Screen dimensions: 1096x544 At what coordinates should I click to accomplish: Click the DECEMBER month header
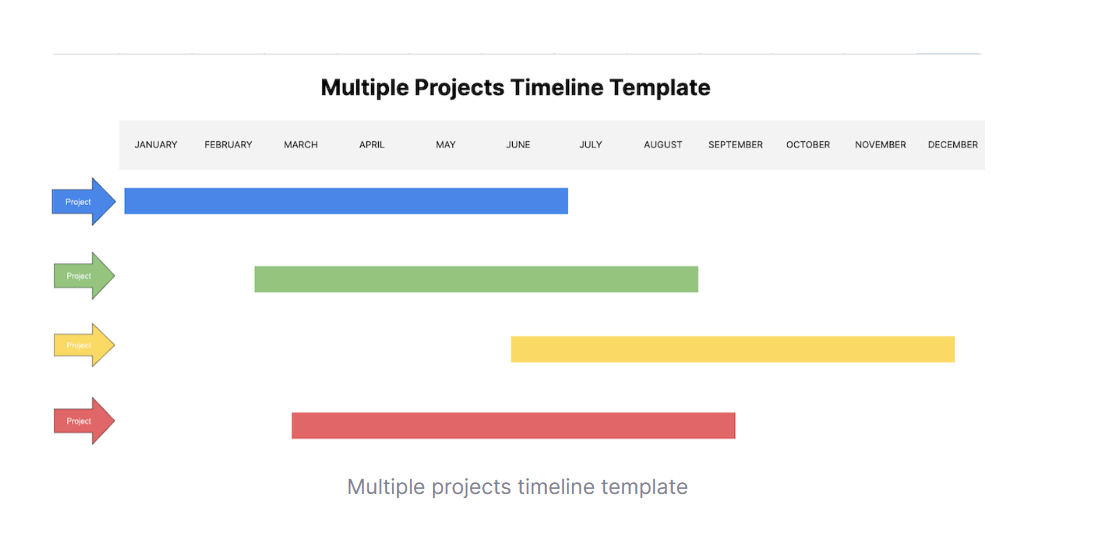[x=953, y=145]
